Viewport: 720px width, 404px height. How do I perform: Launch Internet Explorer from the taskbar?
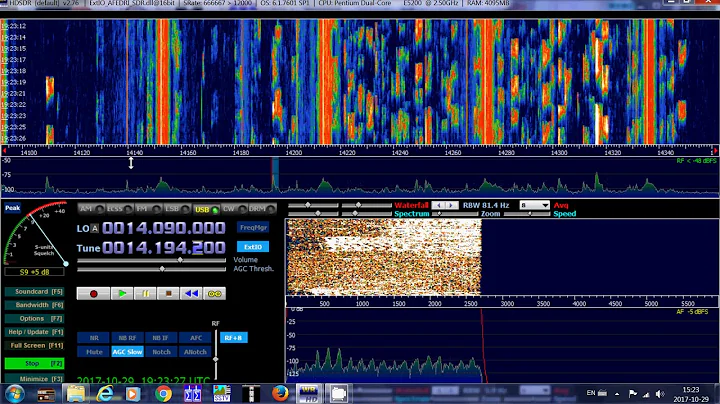(105, 394)
